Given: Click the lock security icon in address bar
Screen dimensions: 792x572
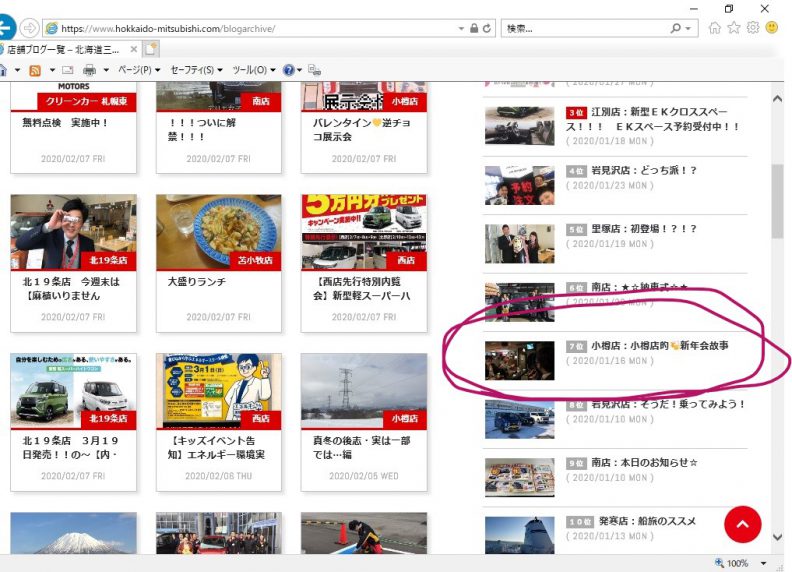Looking at the screenshot, I should [x=474, y=28].
